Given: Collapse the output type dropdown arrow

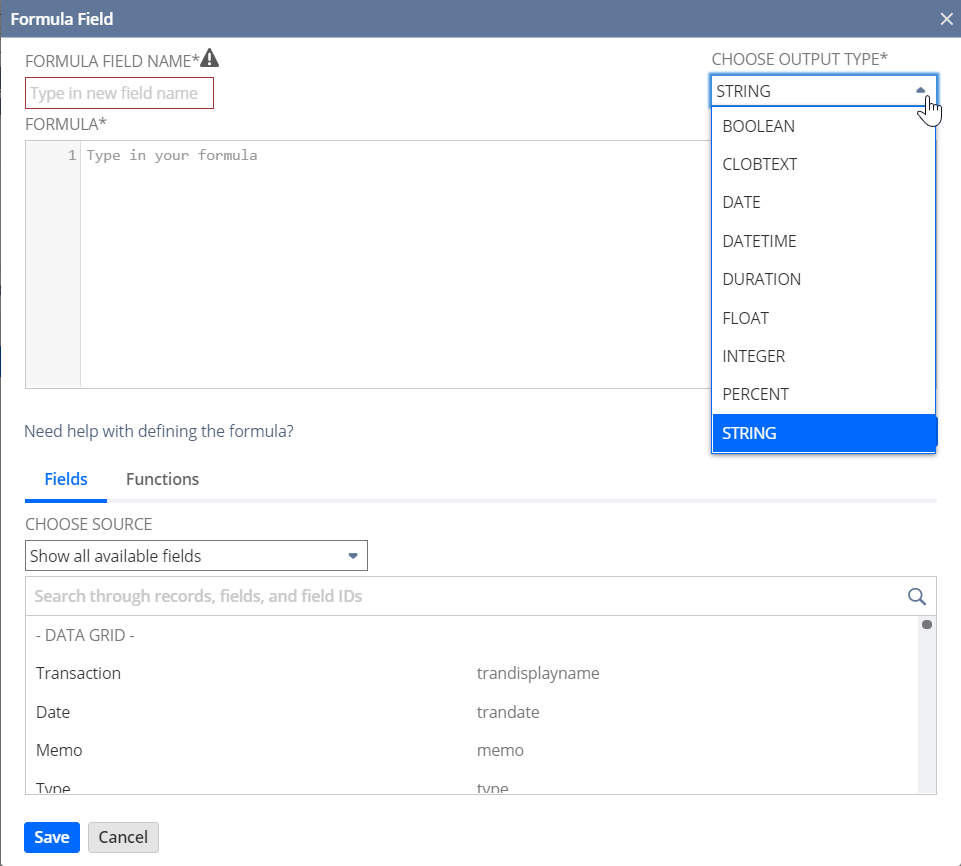Looking at the screenshot, I should 920,90.
